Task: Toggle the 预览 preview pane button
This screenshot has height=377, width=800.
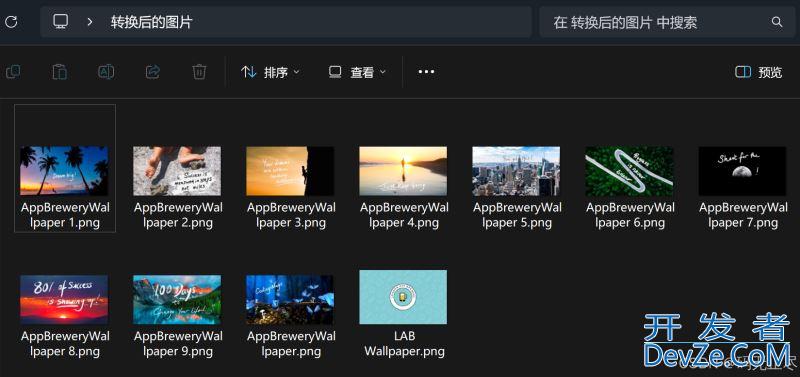Action: 758,72
